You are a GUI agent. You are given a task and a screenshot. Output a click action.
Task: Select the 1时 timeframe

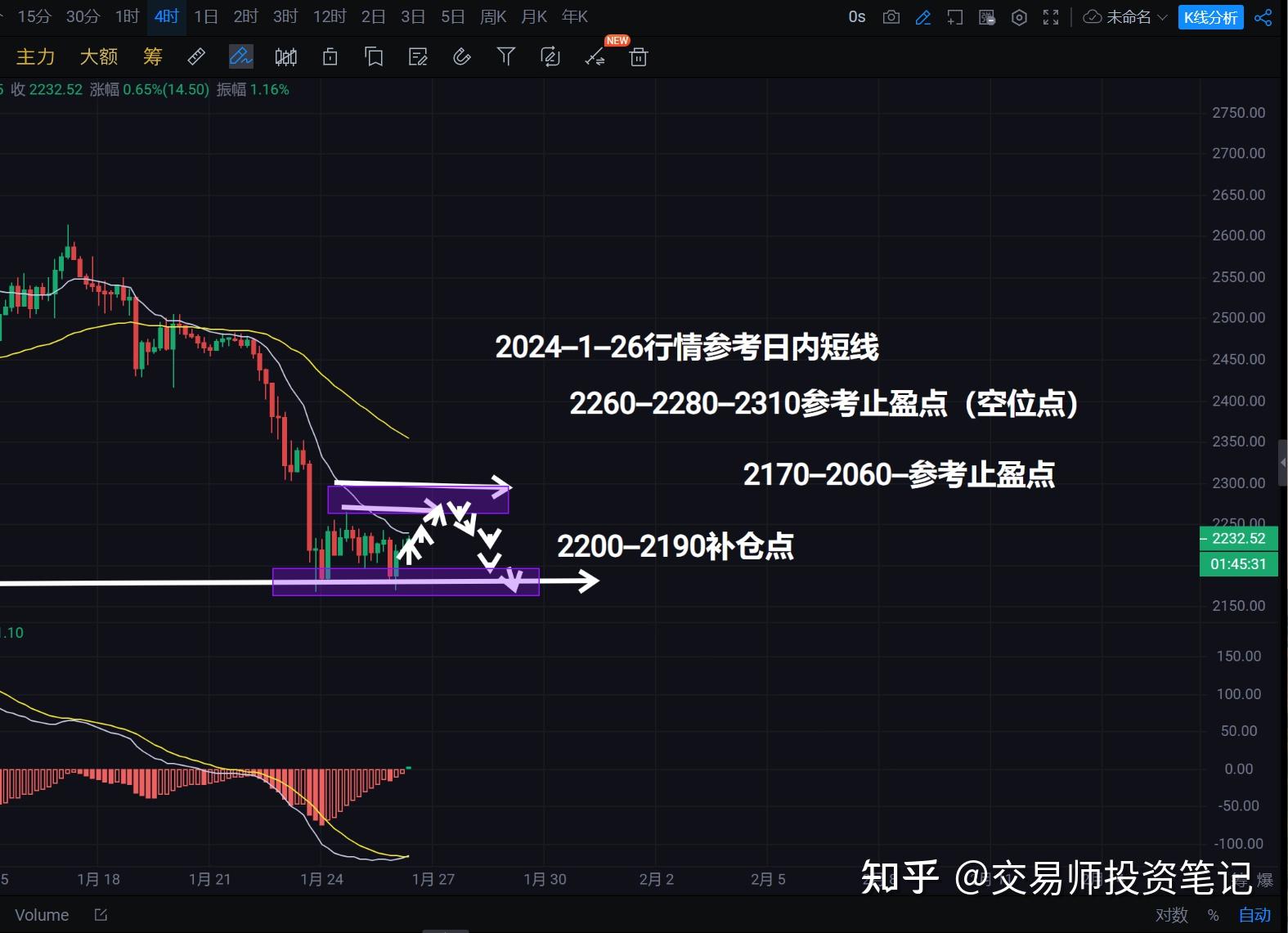[127, 16]
